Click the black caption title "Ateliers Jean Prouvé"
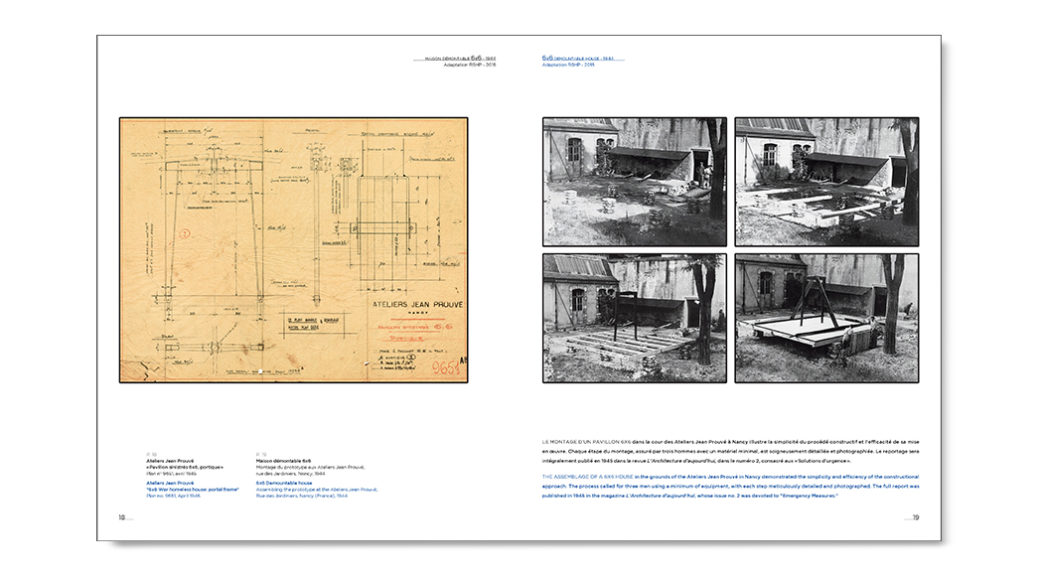This screenshot has height=576, width=1038. pyautogui.click(x=170, y=461)
